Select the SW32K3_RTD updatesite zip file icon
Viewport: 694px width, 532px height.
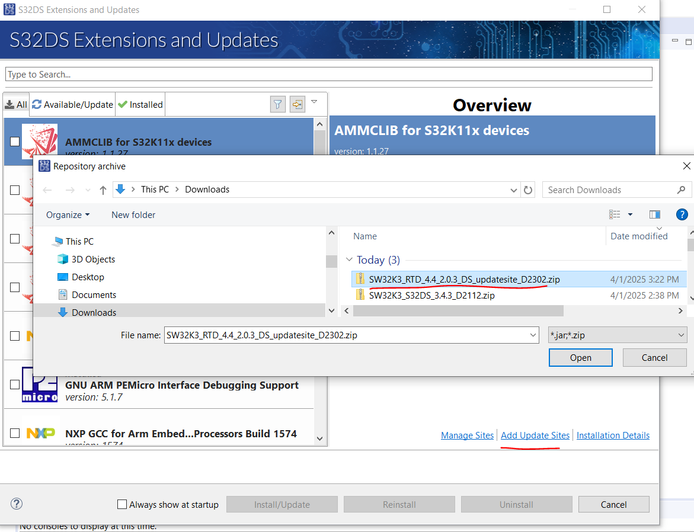(x=360, y=279)
